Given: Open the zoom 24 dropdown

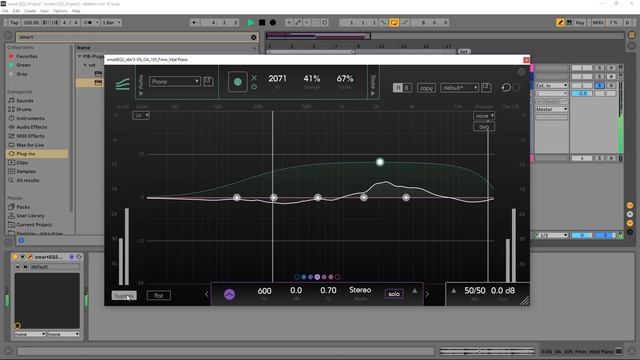Looking at the screenshot, I should pos(141,116).
